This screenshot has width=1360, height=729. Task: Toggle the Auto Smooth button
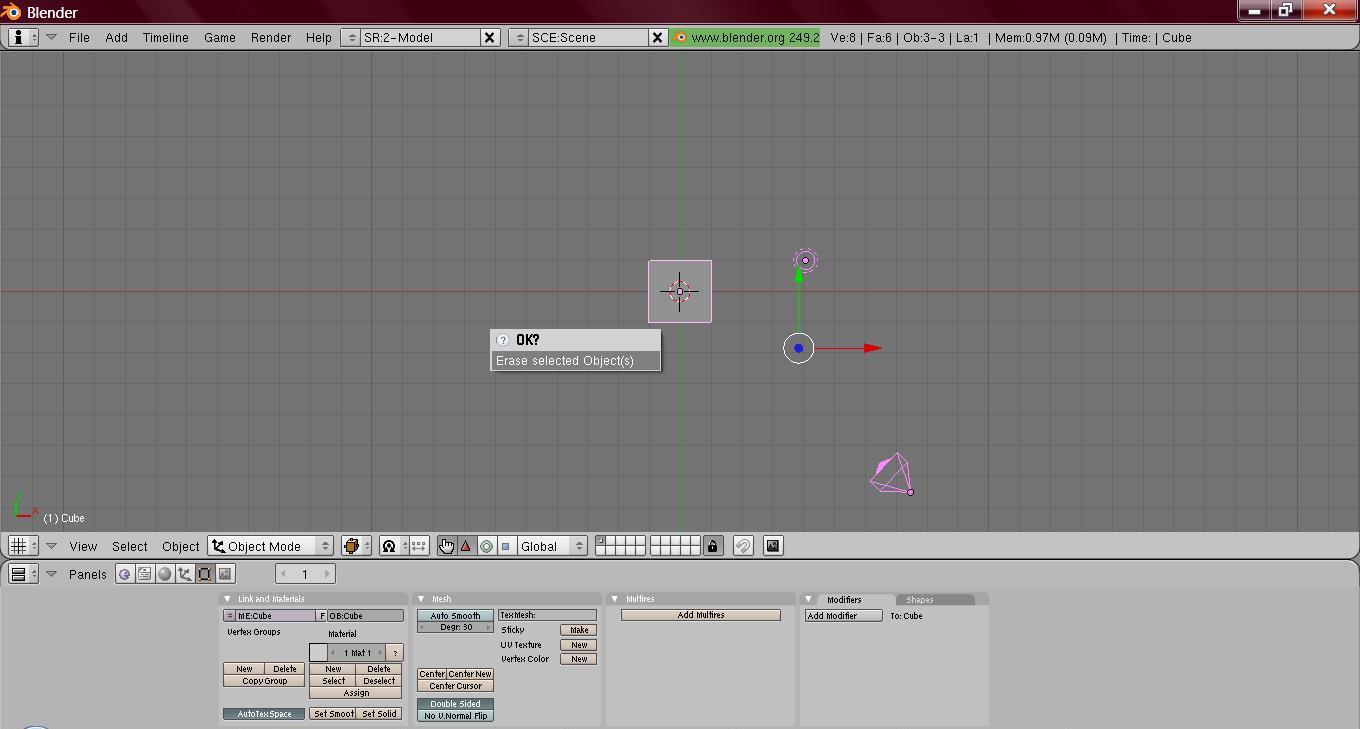point(455,616)
